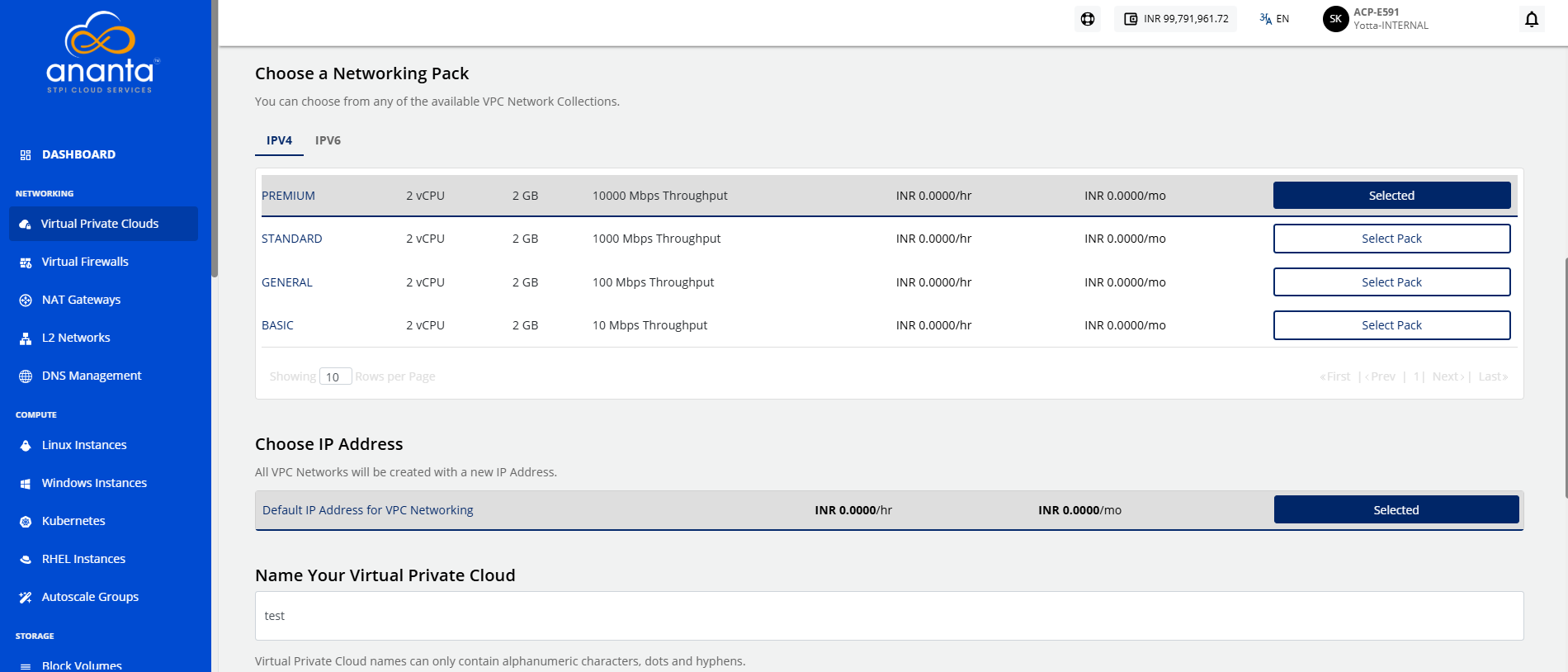Click the PREMIUM pack name

click(288, 196)
